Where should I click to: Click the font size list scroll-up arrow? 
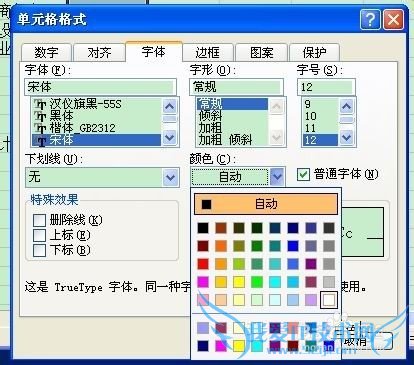(x=347, y=107)
